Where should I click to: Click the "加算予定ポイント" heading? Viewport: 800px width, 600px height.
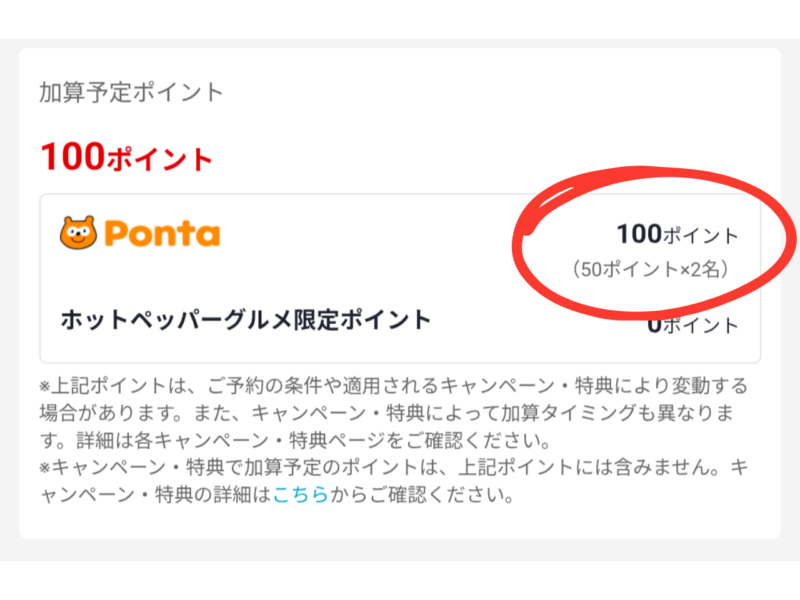[132, 93]
